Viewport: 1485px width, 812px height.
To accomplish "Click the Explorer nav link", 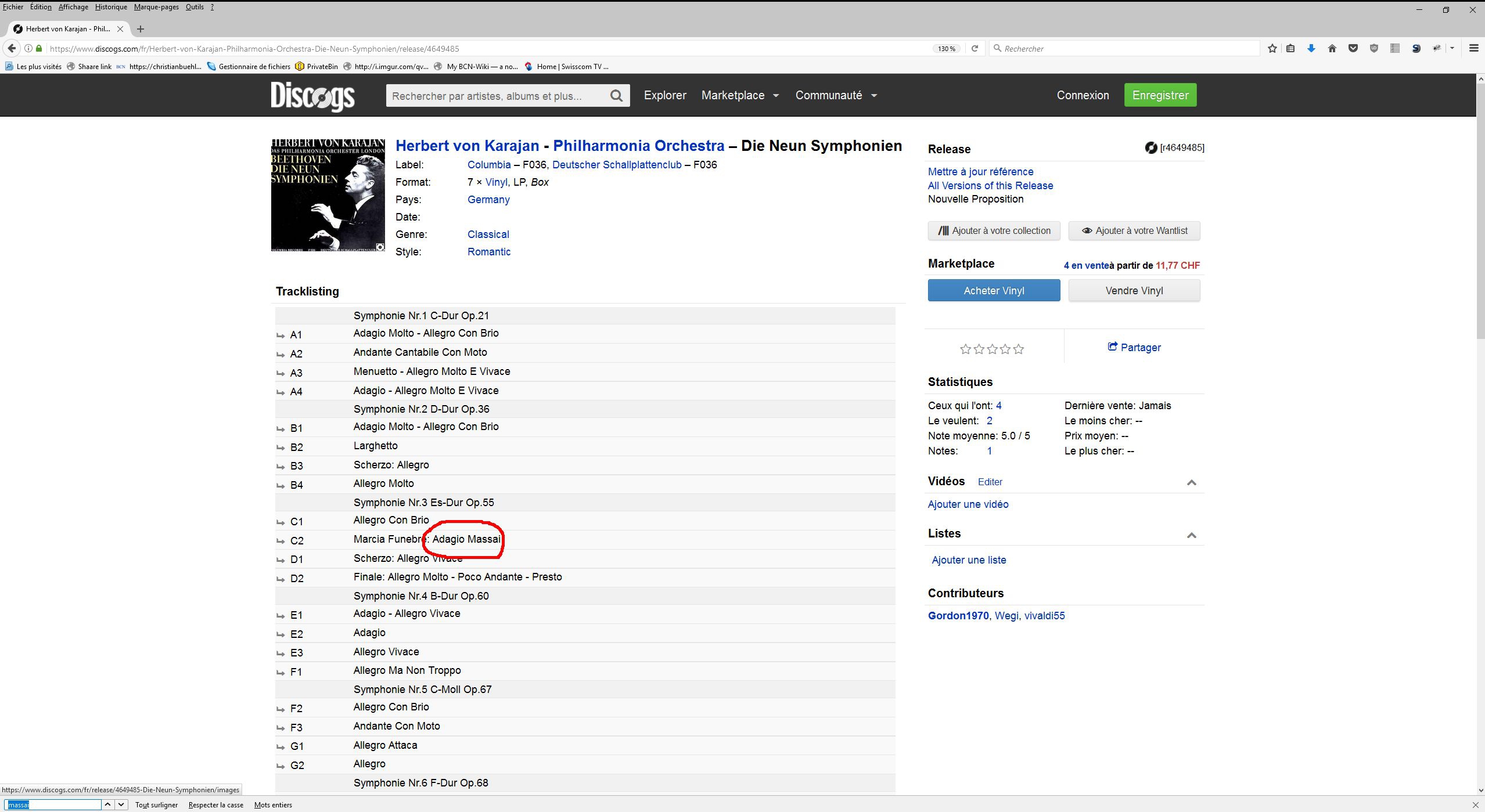I will (x=665, y=95).
